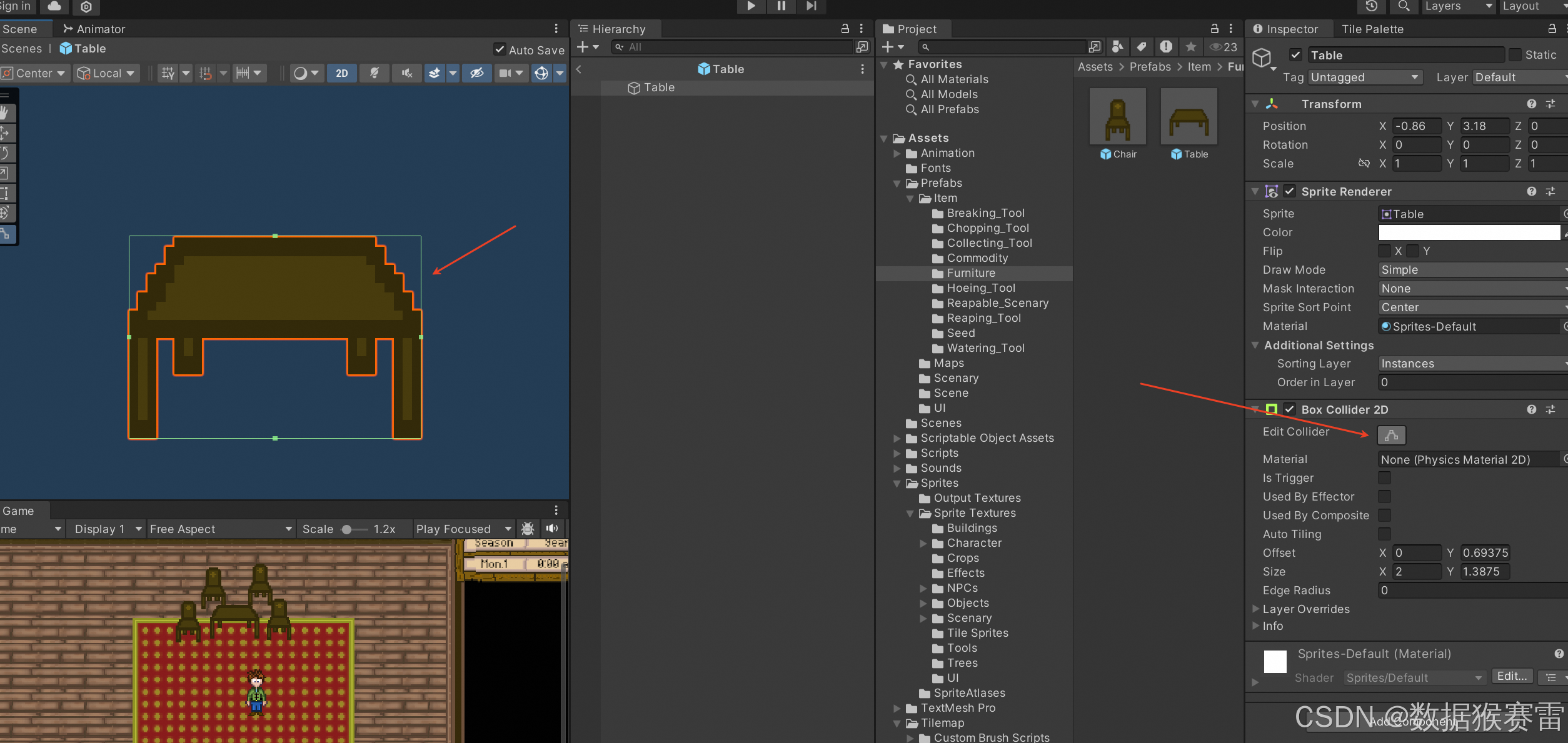The height and width of the screenshot is (743, 1568).
Task: Click the Hierarchy panel lock icon
Action: [x=845, y=29]
